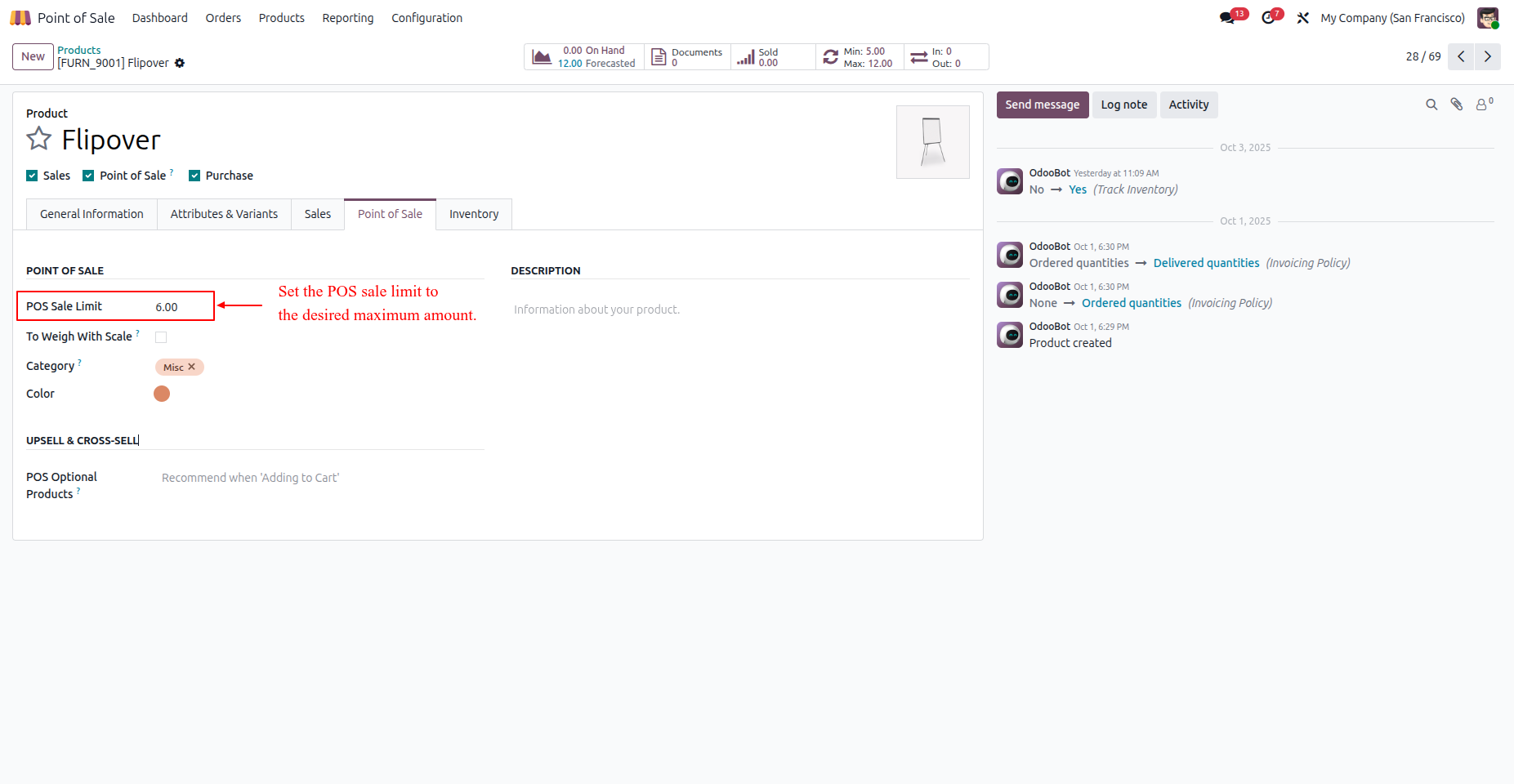This screenshot has width=1514, height=784.
Task: Switch to the Attributes & Variants tab
Action: pyautogui.click(x=224, y=214)
